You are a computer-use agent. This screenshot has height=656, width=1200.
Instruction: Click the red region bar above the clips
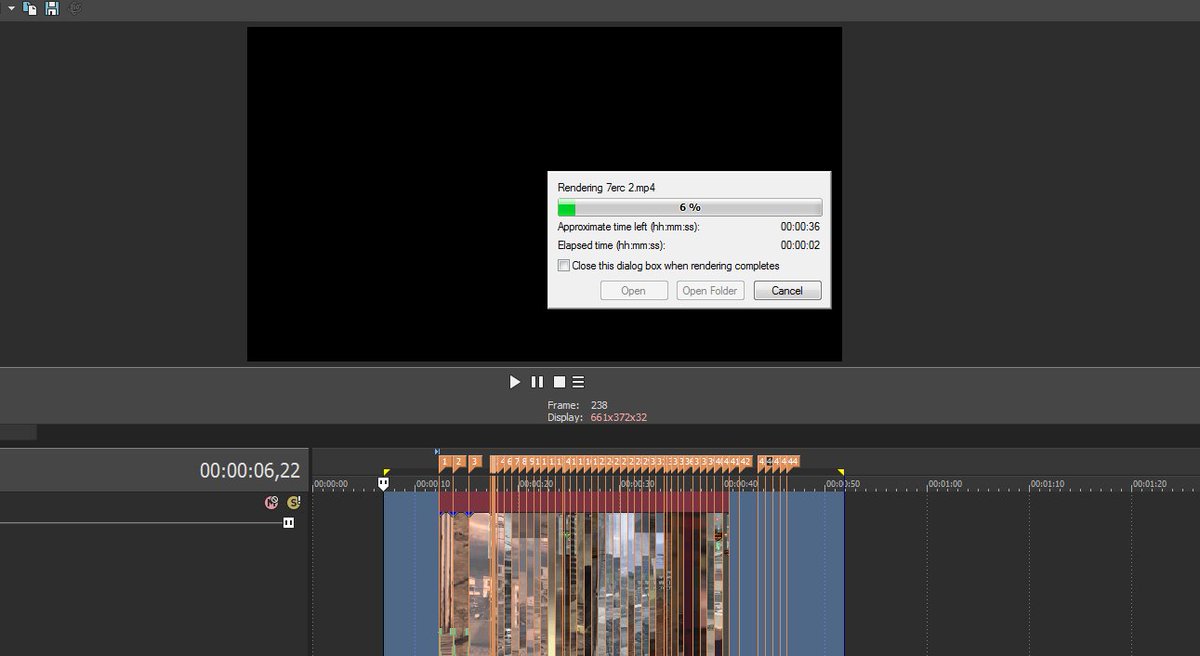pyautogui.click(x=583, y=502)
